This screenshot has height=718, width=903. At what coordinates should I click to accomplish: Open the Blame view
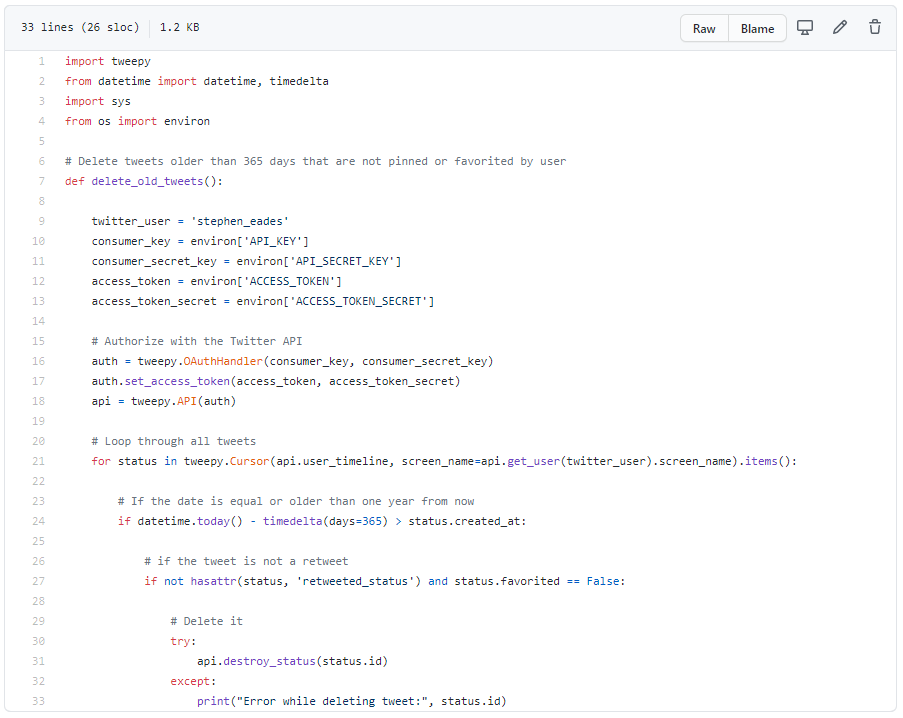click(x=757, y=28)
